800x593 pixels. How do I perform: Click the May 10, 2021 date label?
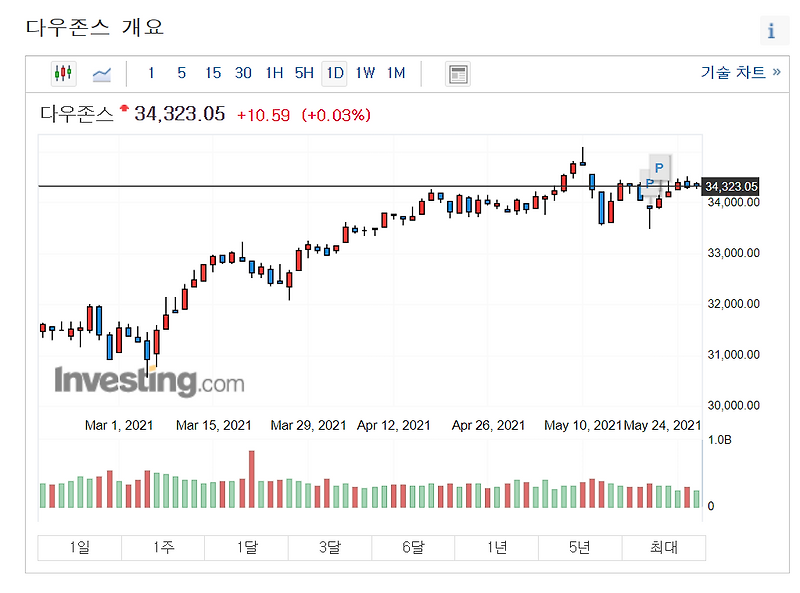pos(583,426)
